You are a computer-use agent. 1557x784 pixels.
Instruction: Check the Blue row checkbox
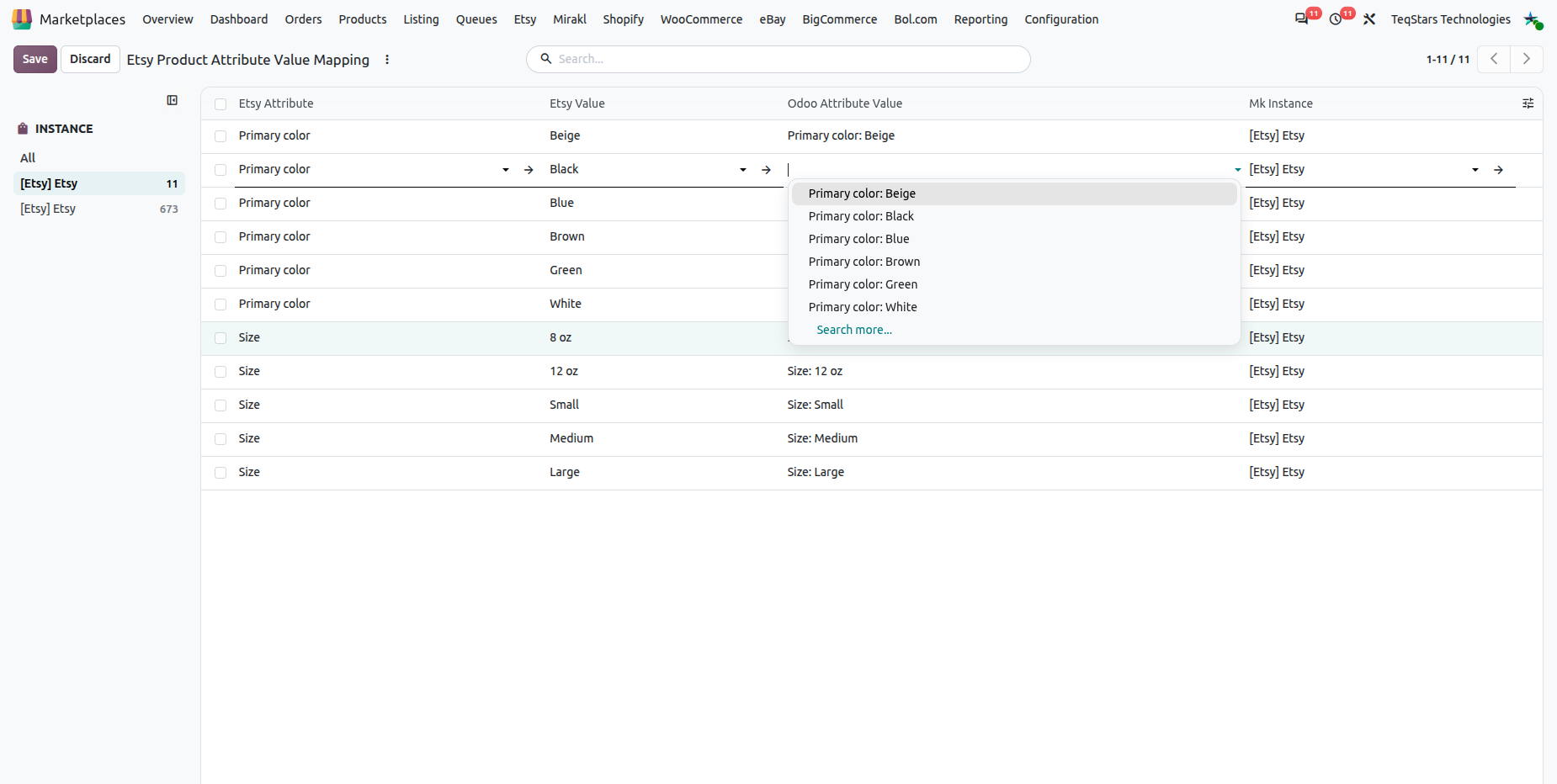click(221, 204)
